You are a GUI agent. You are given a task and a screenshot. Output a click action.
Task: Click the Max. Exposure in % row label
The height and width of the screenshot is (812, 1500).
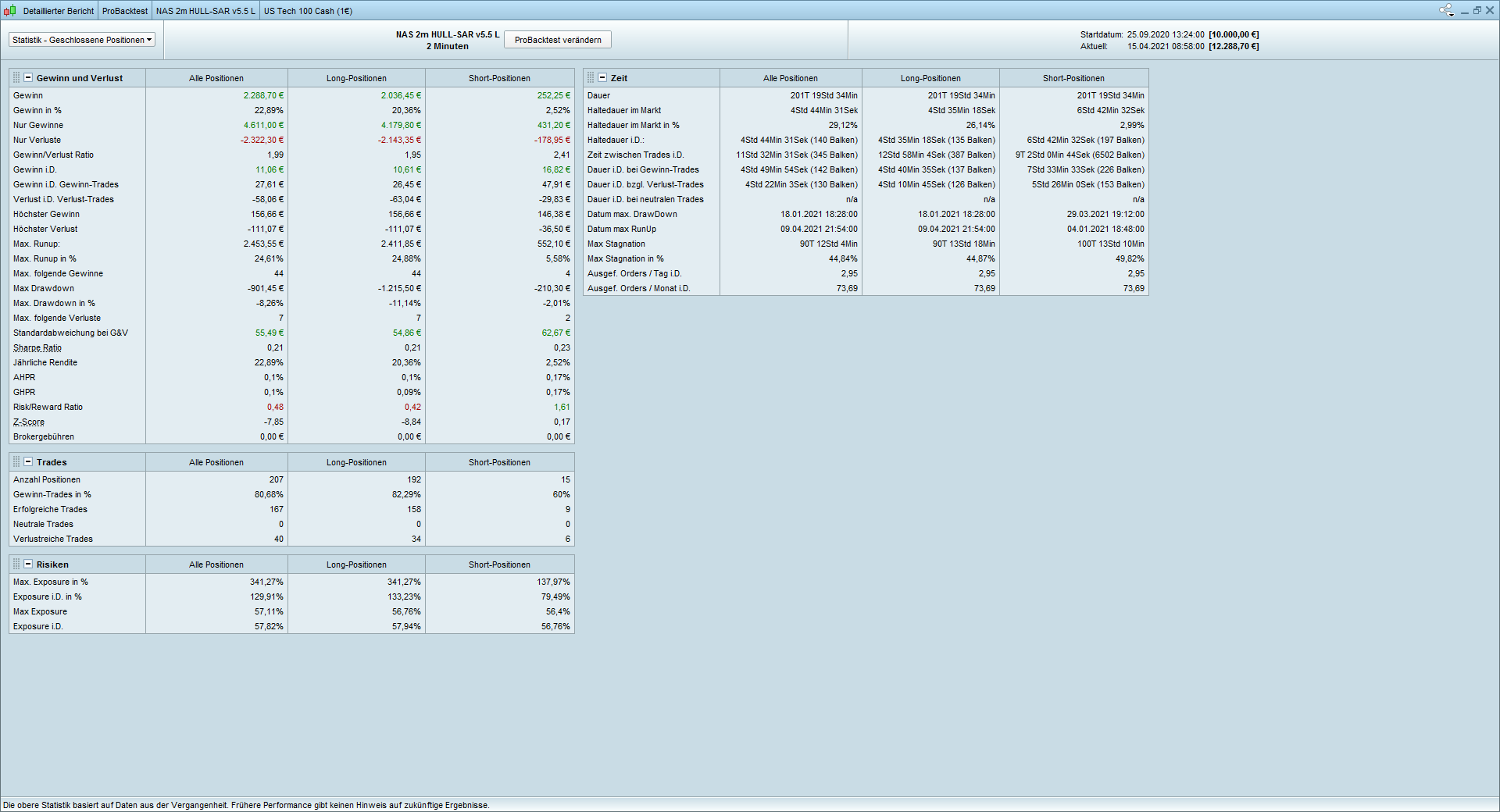coord(51,582)
